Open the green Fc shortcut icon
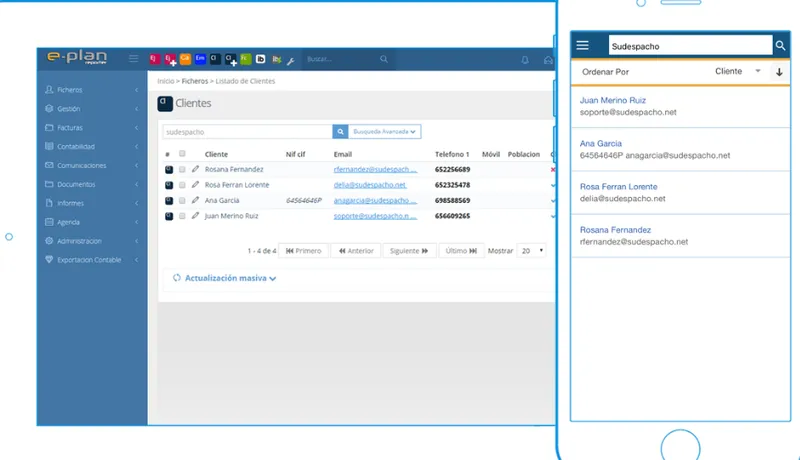 [x=245, y=59]
